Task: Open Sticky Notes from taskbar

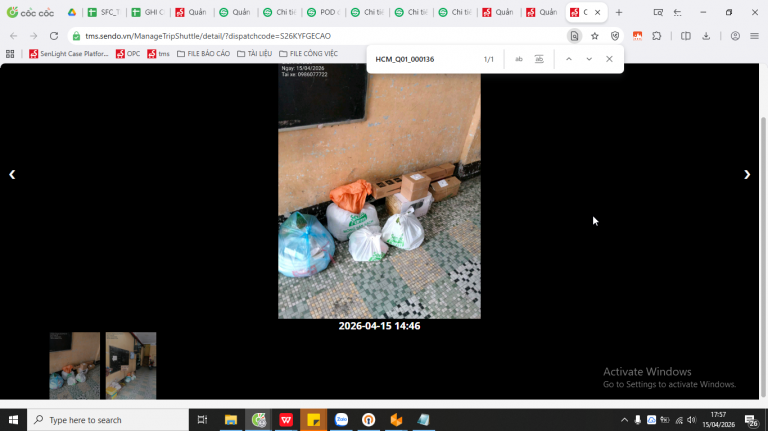Action: (313, 420)
